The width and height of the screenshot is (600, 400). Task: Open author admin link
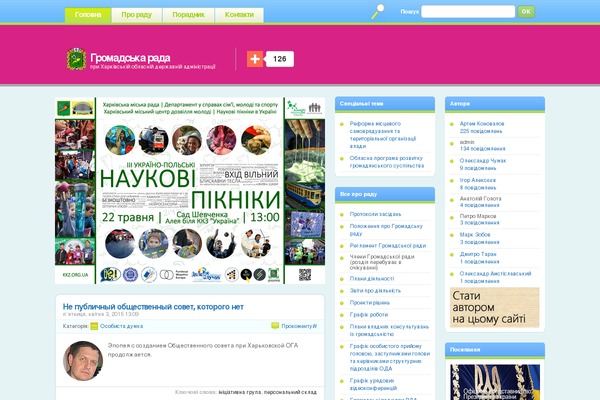coord(467,142)
